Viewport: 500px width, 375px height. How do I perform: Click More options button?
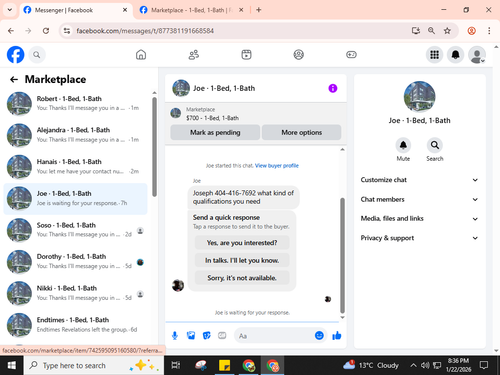tap(302, 132)
